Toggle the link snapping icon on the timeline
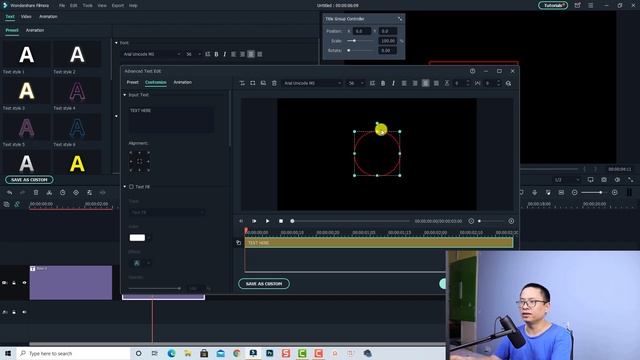 tap(17, 204)
